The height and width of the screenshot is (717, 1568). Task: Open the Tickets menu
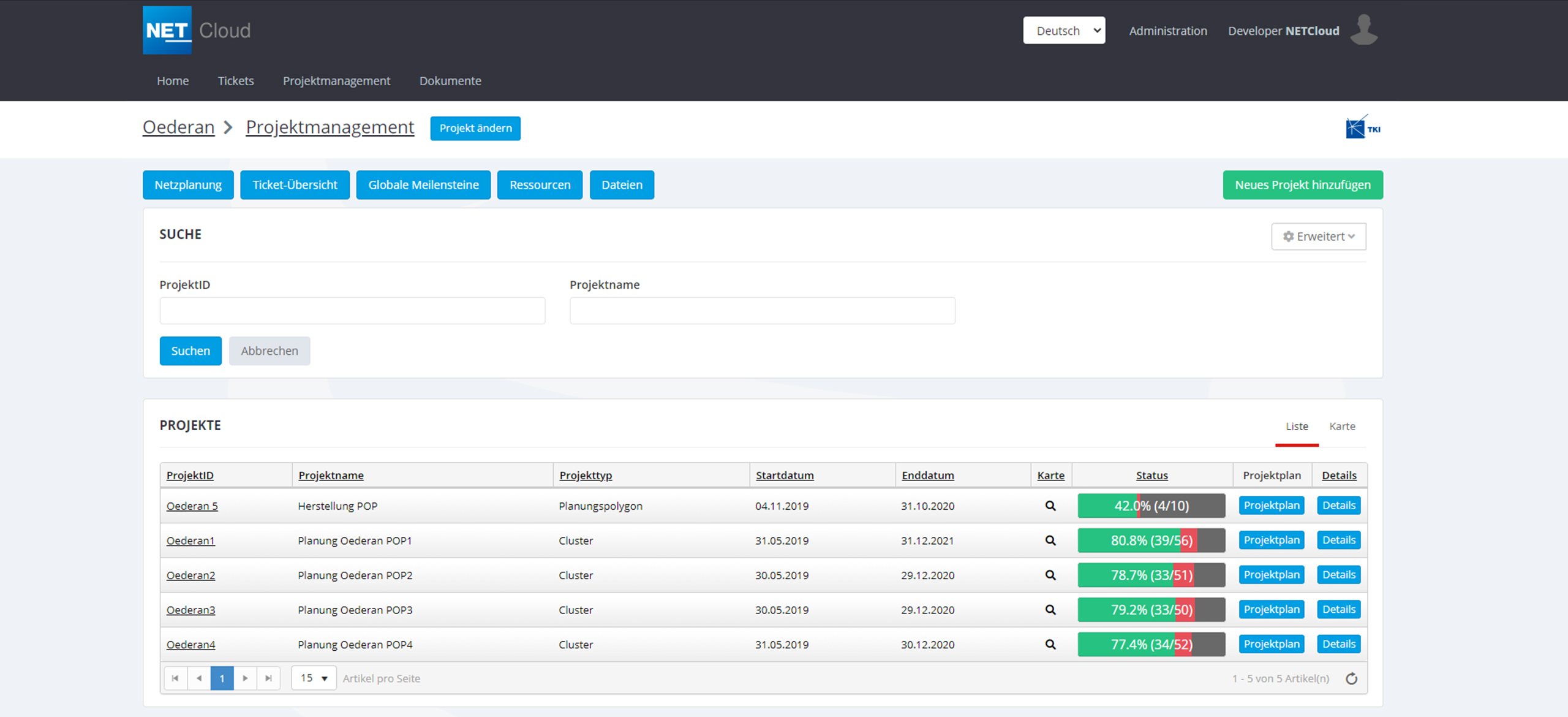[x=235, y=80]
